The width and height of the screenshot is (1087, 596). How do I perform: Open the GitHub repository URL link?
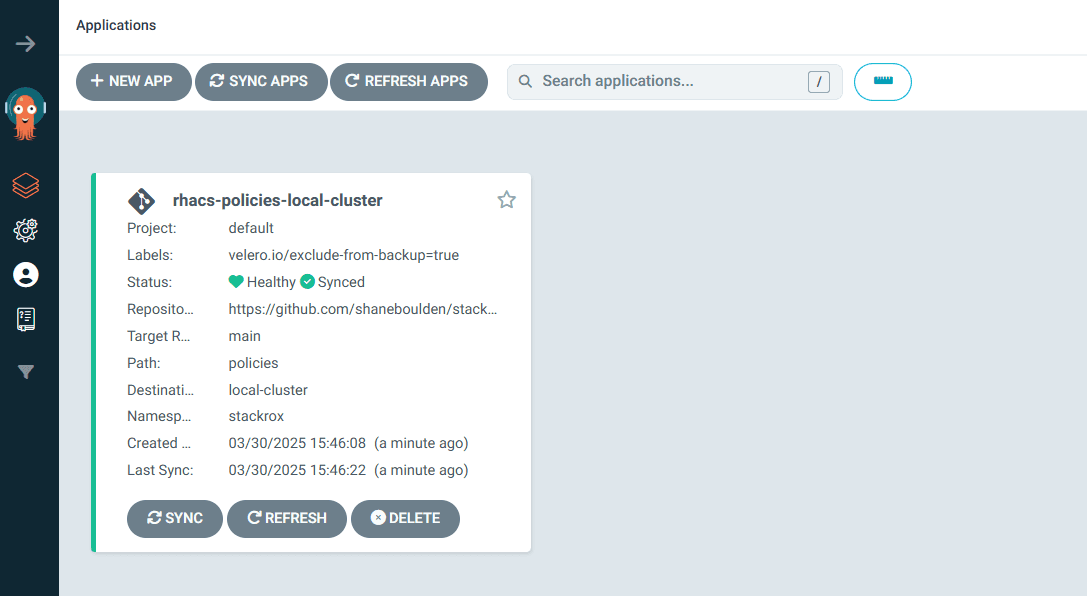point(362,310)
